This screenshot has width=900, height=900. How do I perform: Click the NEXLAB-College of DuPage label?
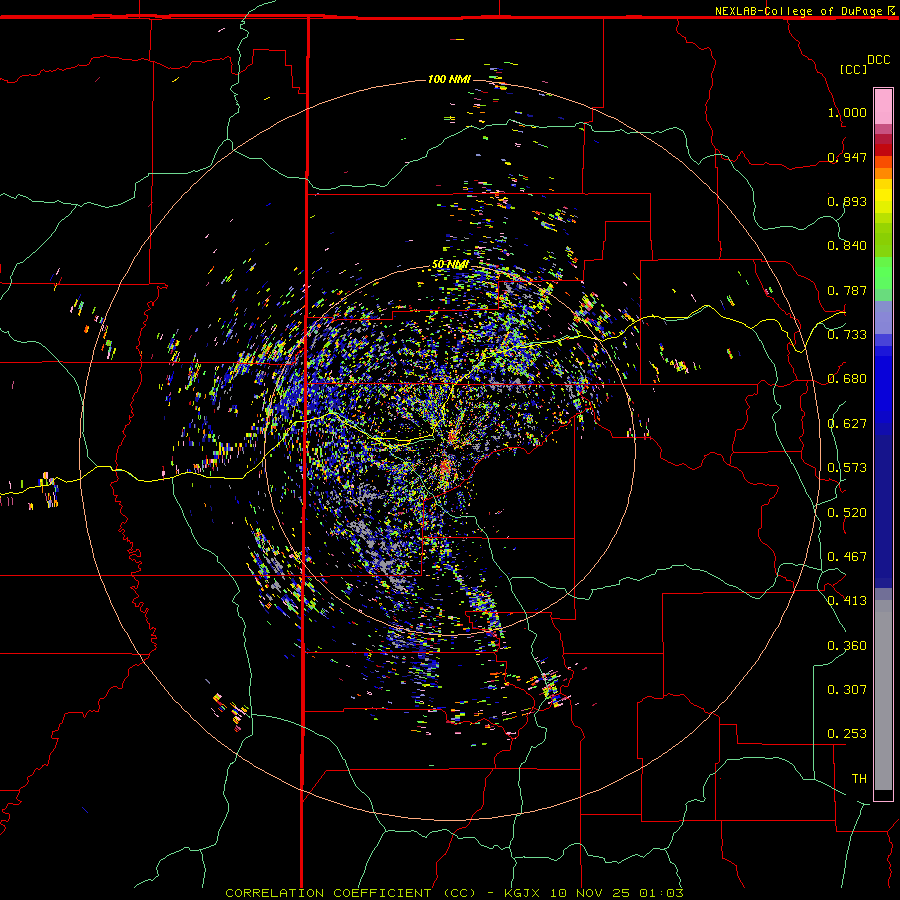click(x=798, y=11)
